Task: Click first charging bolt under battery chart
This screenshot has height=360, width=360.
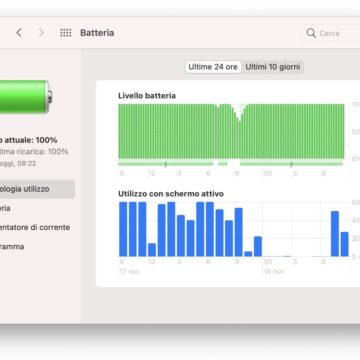Action: (165, 164)
